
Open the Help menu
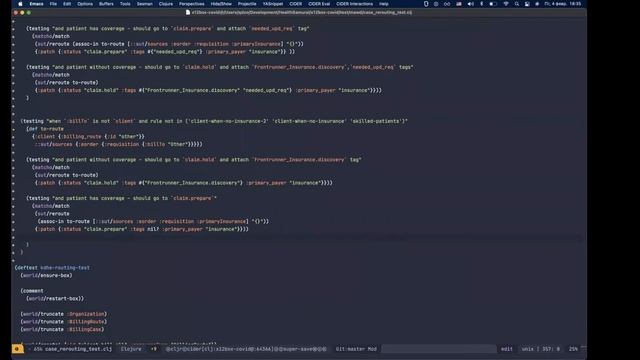click(x=384, y=4)
